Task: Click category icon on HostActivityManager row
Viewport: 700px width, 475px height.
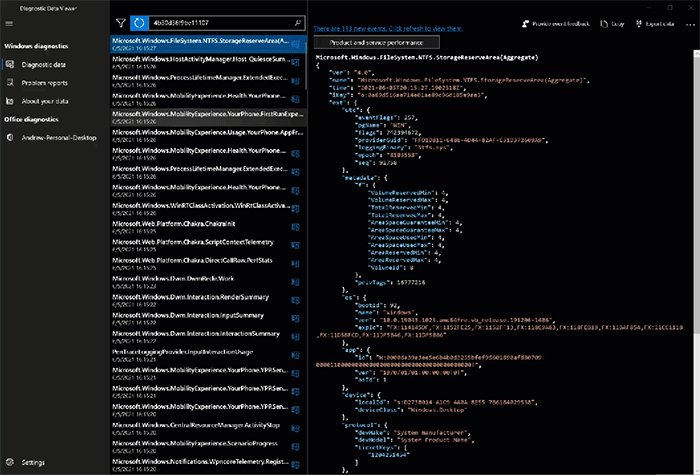Action: pyautogui.click(x=295, y=62)
